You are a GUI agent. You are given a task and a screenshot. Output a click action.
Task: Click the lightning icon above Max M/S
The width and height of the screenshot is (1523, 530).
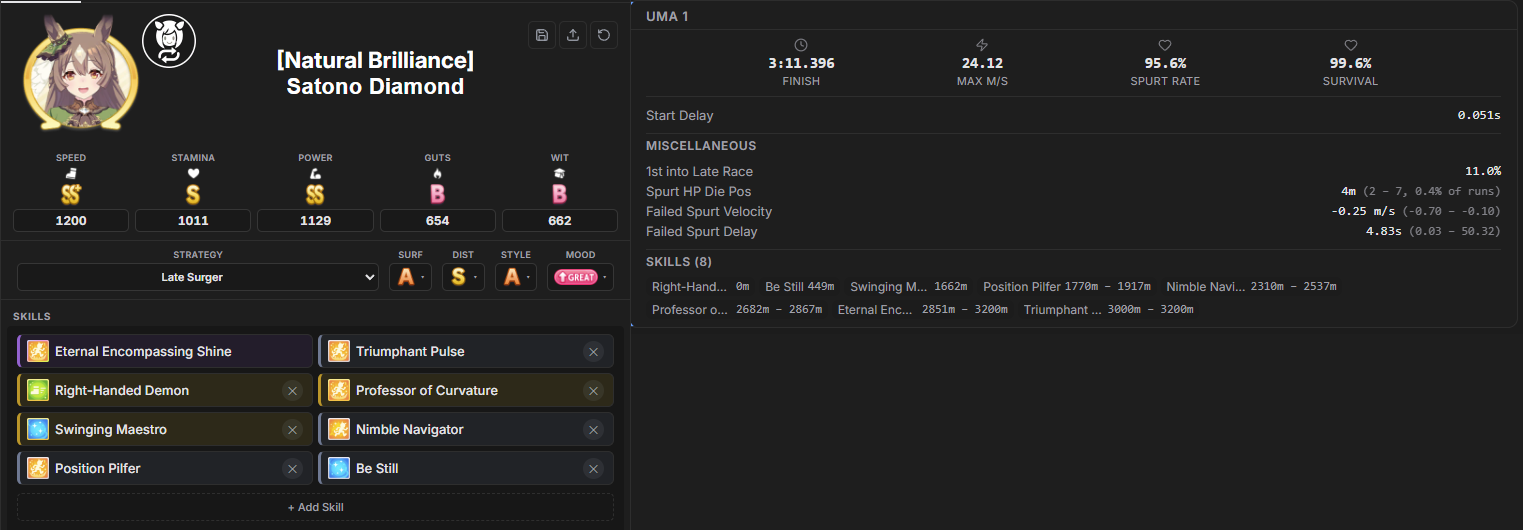(x=982, y=45)
